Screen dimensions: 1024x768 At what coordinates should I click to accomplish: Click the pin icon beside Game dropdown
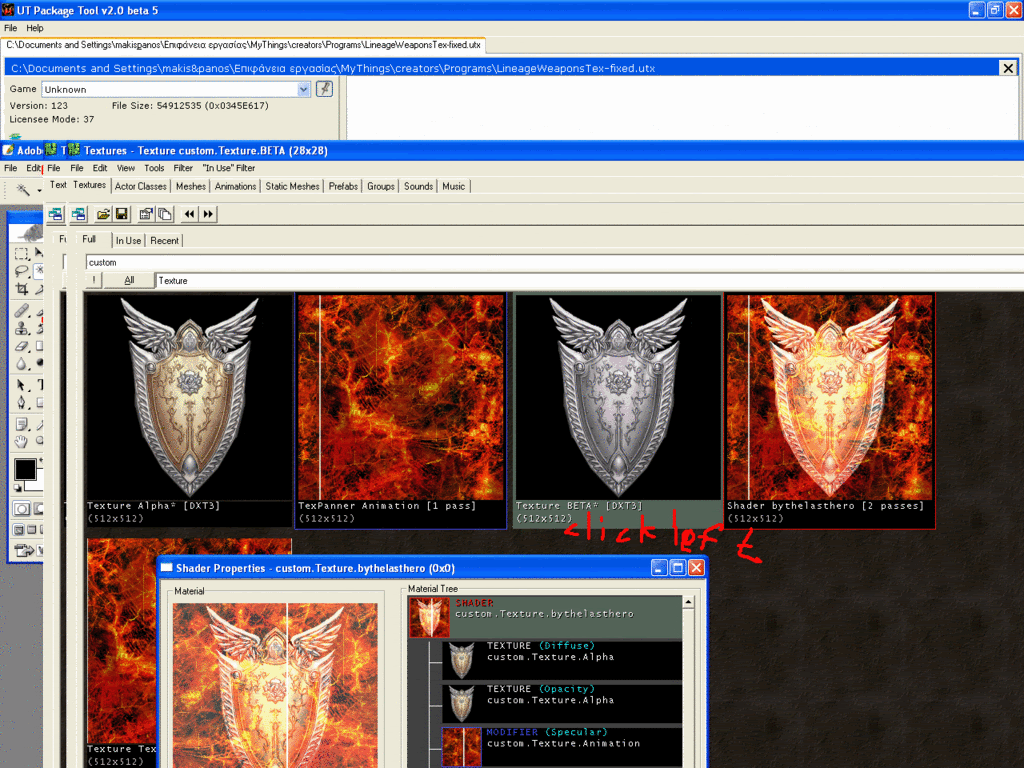click(x=324, y=89)
